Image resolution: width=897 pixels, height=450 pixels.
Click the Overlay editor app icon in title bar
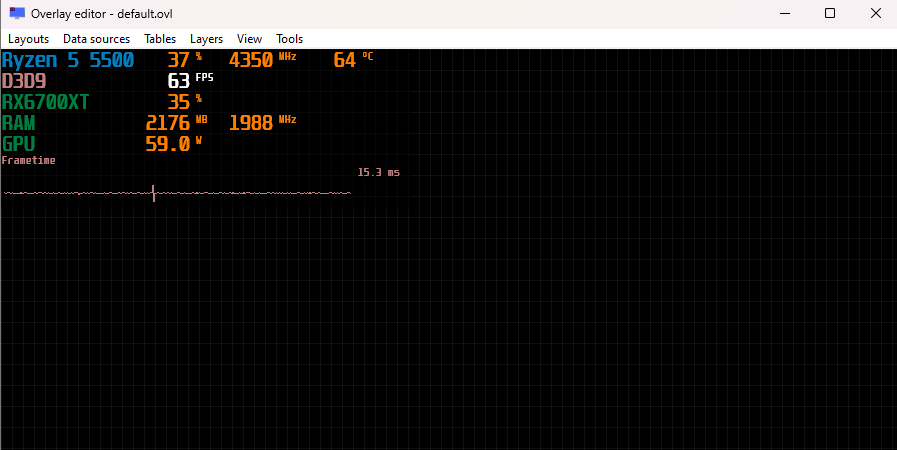[17, 13]
